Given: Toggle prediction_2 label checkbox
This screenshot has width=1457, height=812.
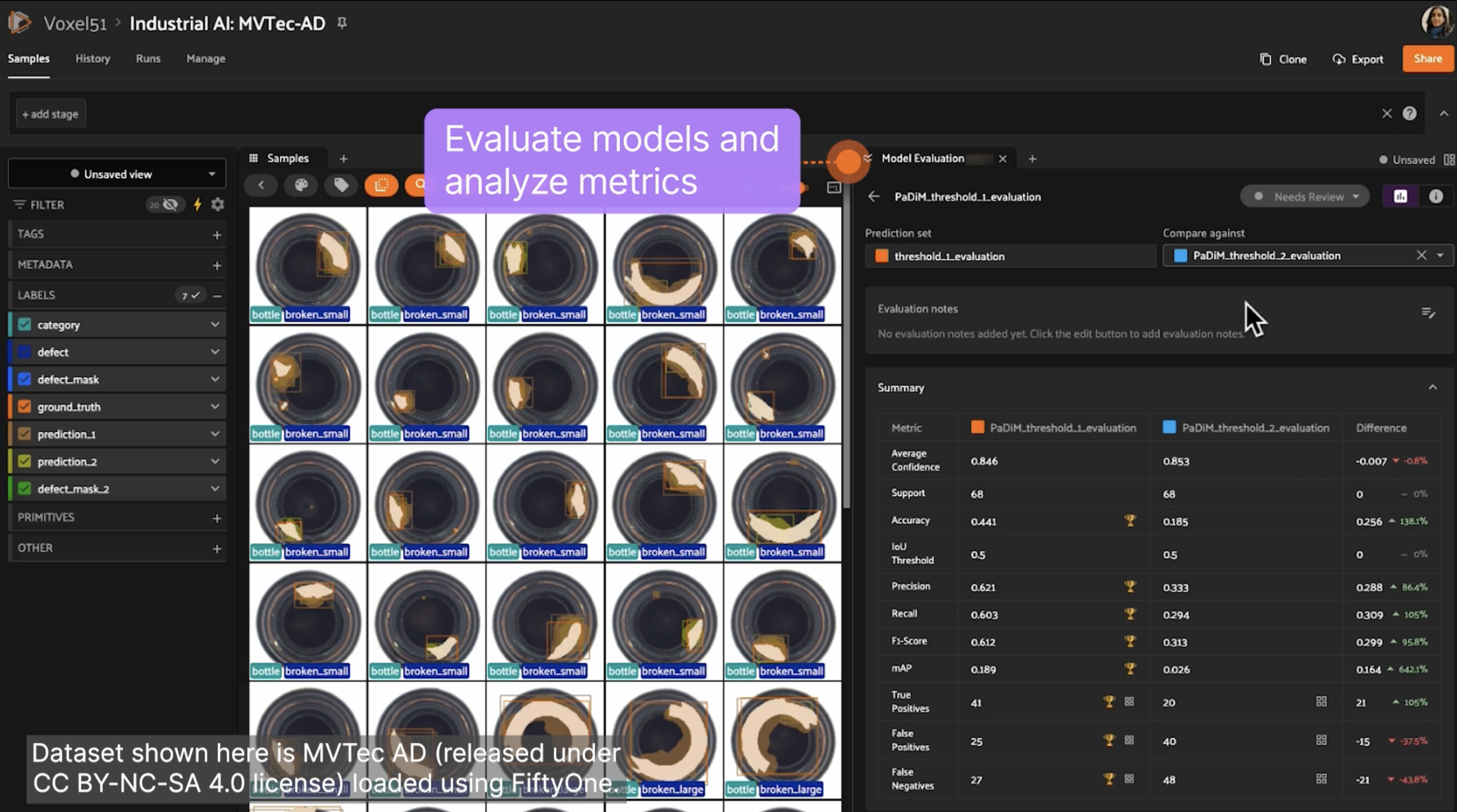Looking at the screenshot, I should coord(24,461).
